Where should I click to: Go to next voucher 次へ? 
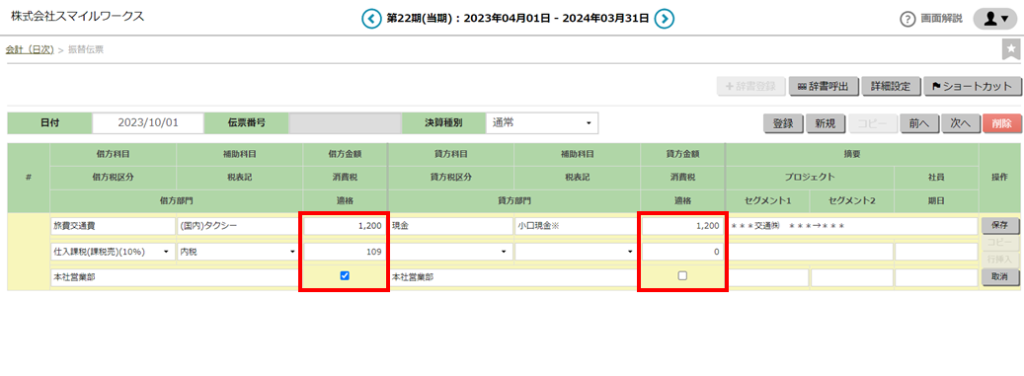pos(961,123)
